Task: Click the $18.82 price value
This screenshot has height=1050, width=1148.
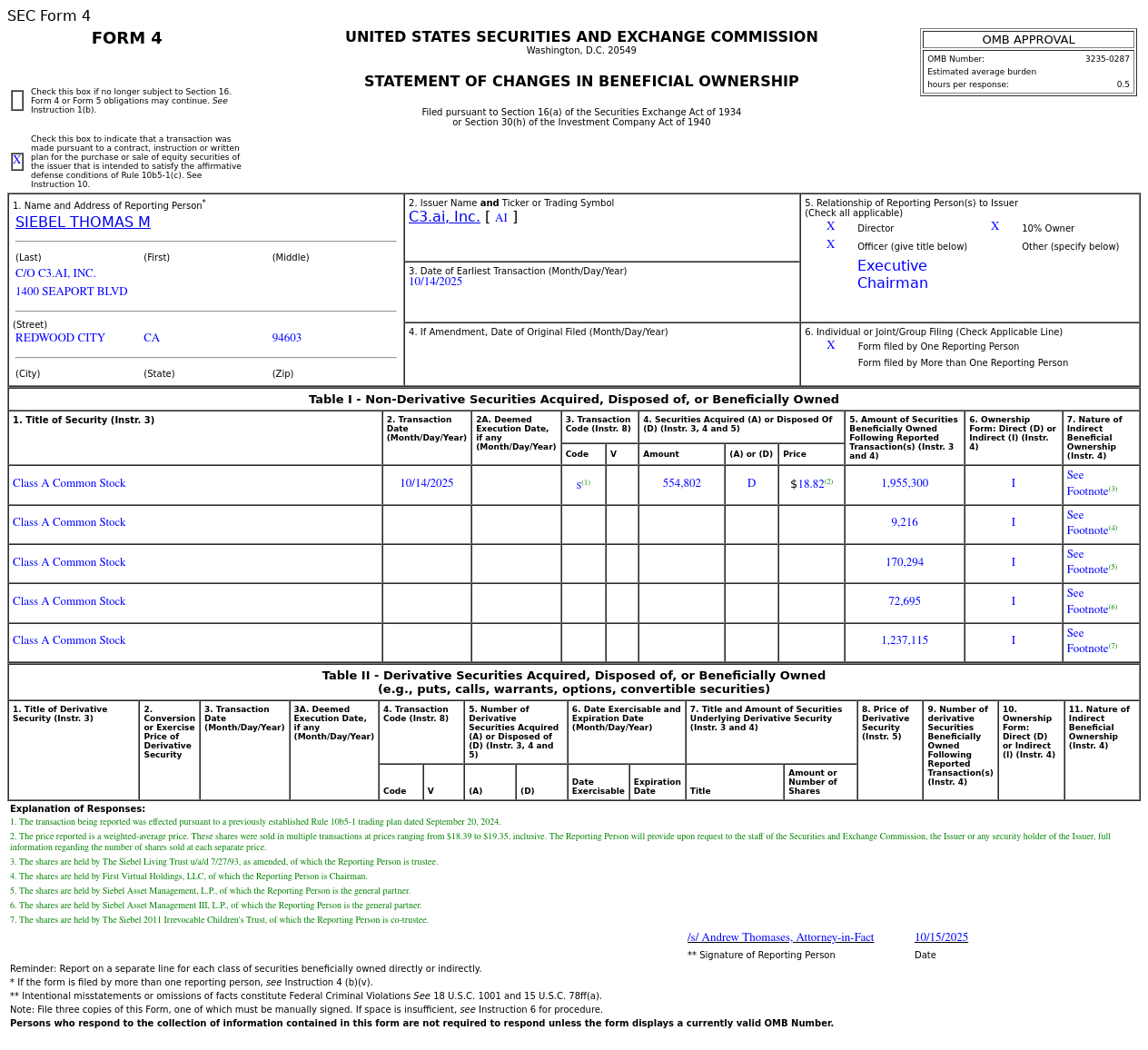Action: click(x=813, y=484)
